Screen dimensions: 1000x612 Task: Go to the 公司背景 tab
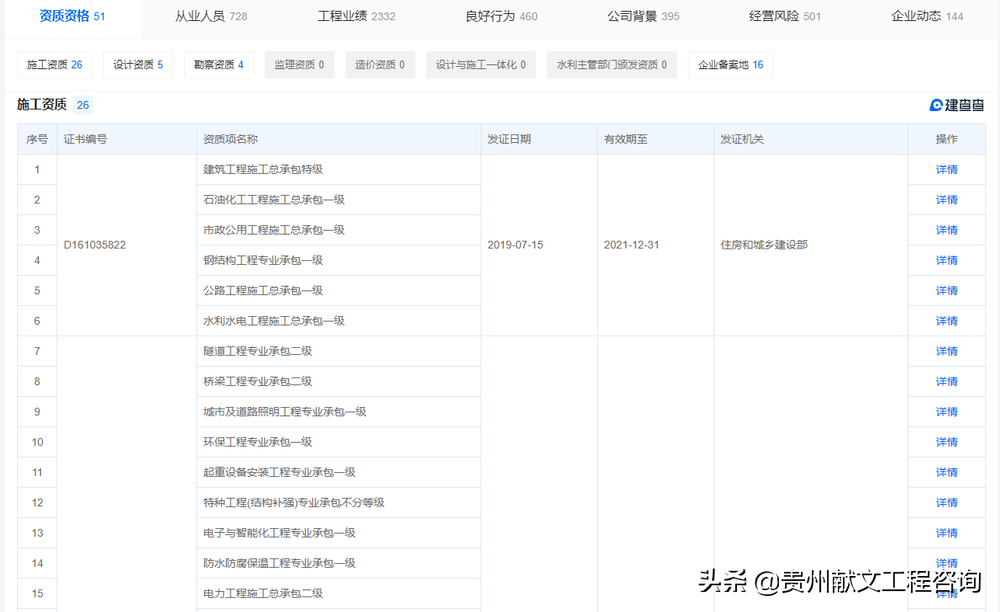point(643,16)
